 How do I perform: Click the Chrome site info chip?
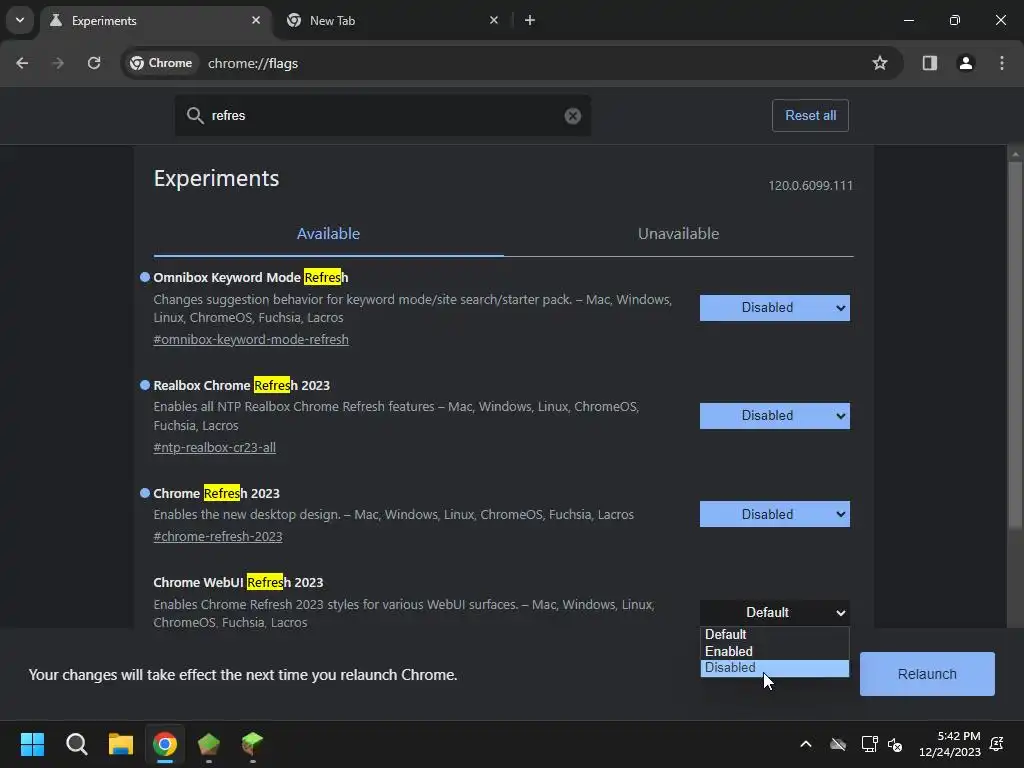(161, 63)
